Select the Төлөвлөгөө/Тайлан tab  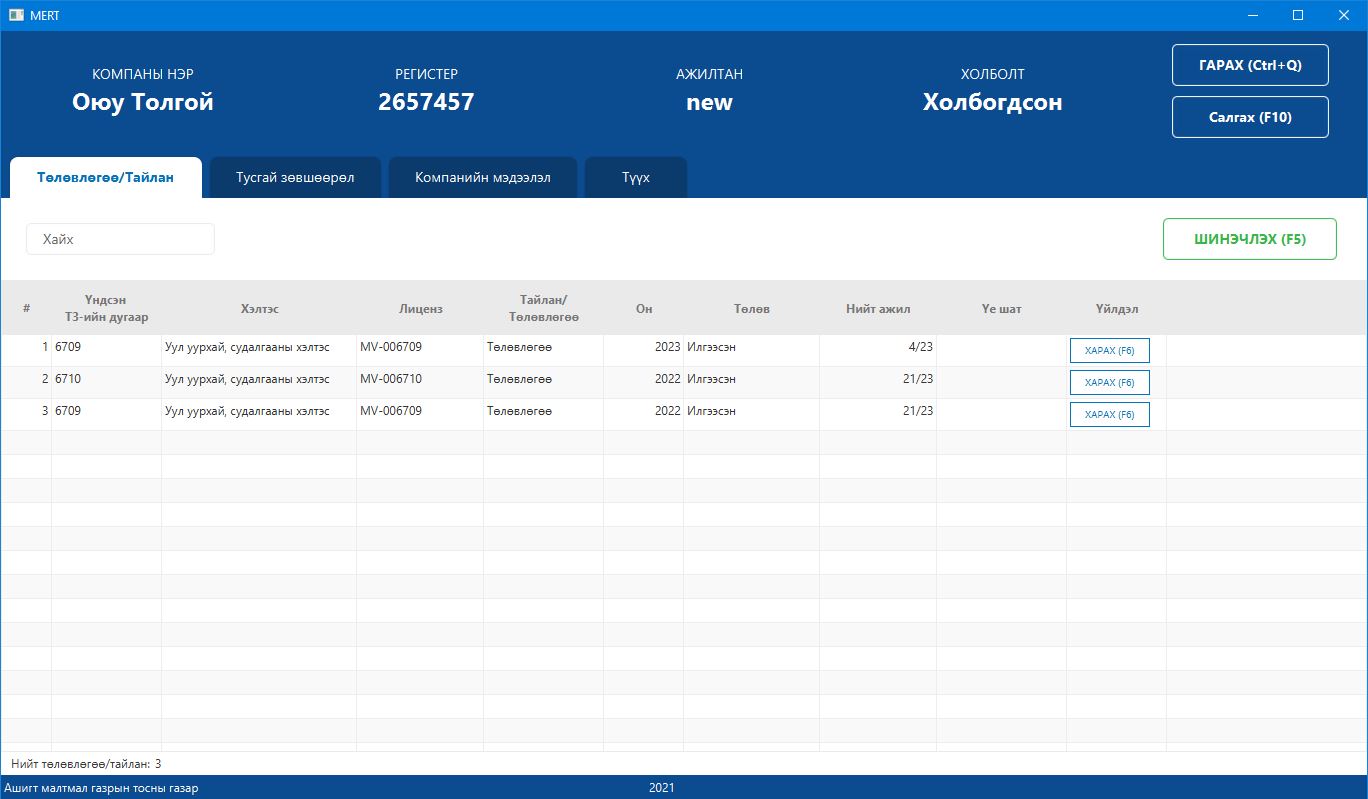(106, 178)
